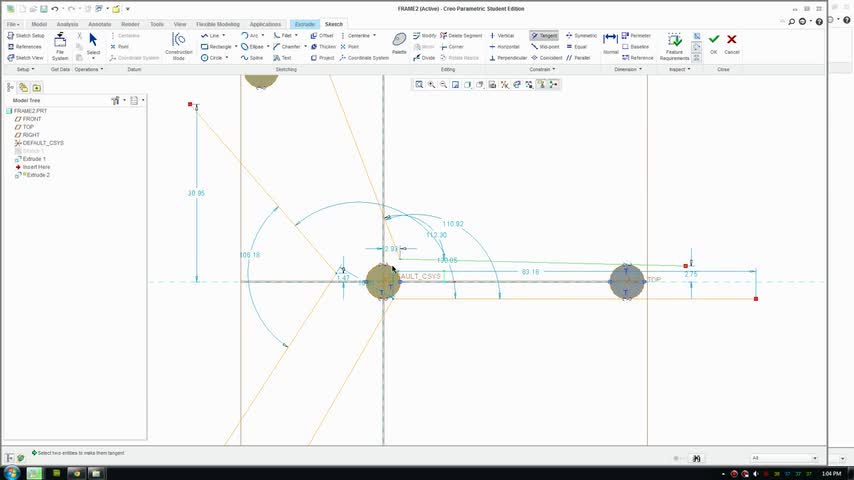The height and width of the screenshot is (480, 854).
Task: Click the Sketch View button
Action: (25, 58)
